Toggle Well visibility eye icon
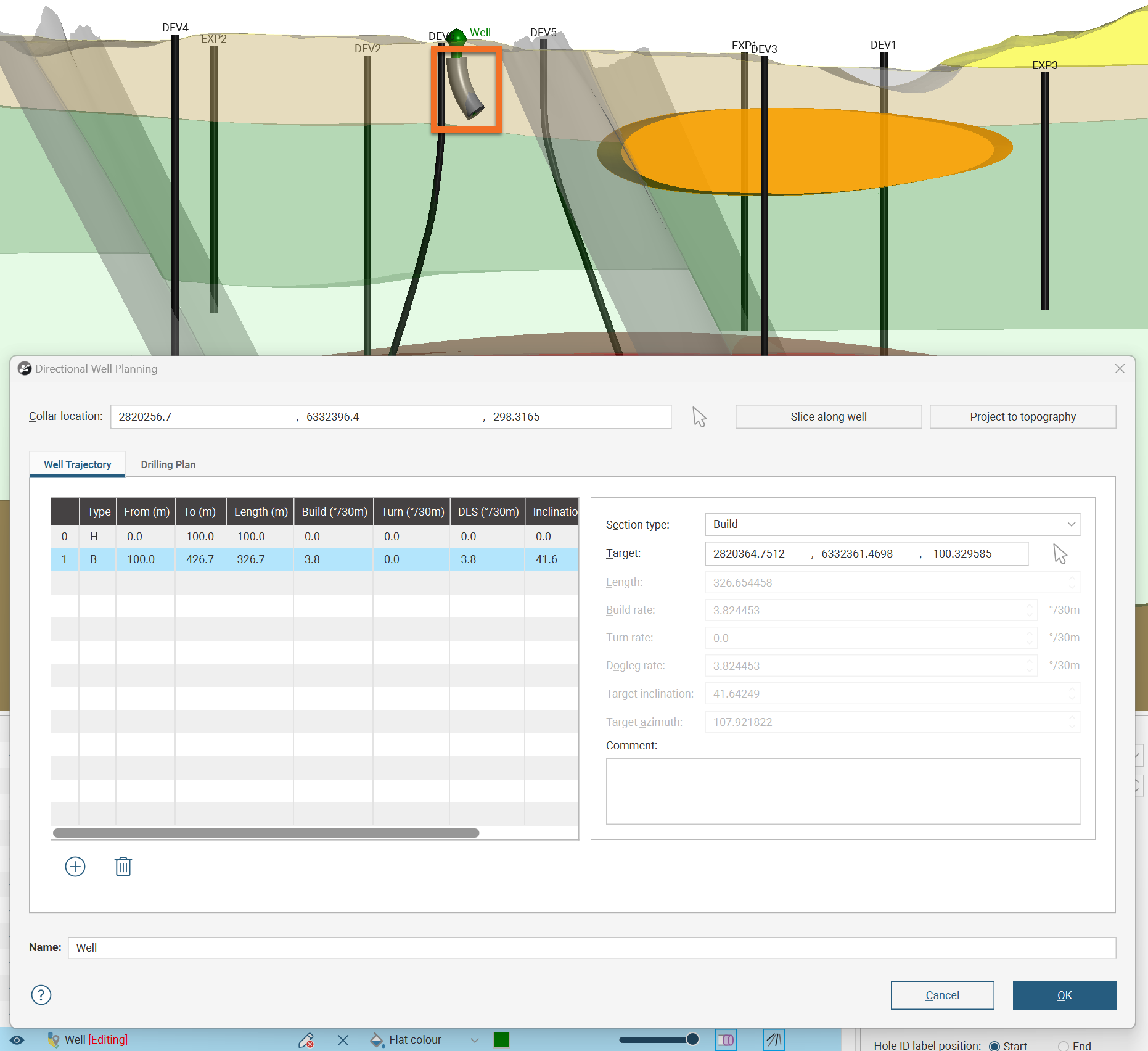The image size is (1148, 1051). pyautogui.click(x=17, y=1040)
